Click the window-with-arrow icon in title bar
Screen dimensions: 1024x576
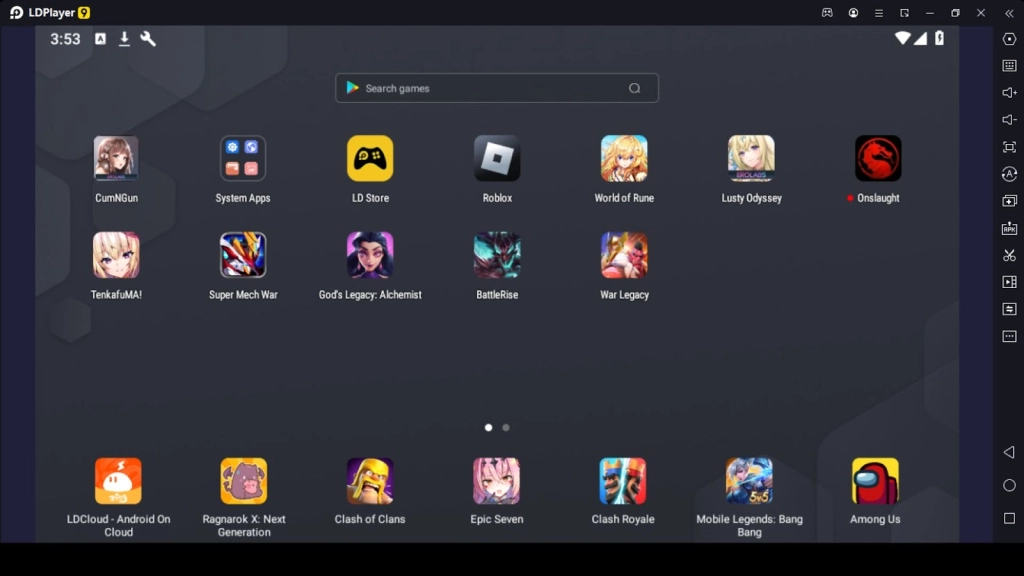[904, 12]
